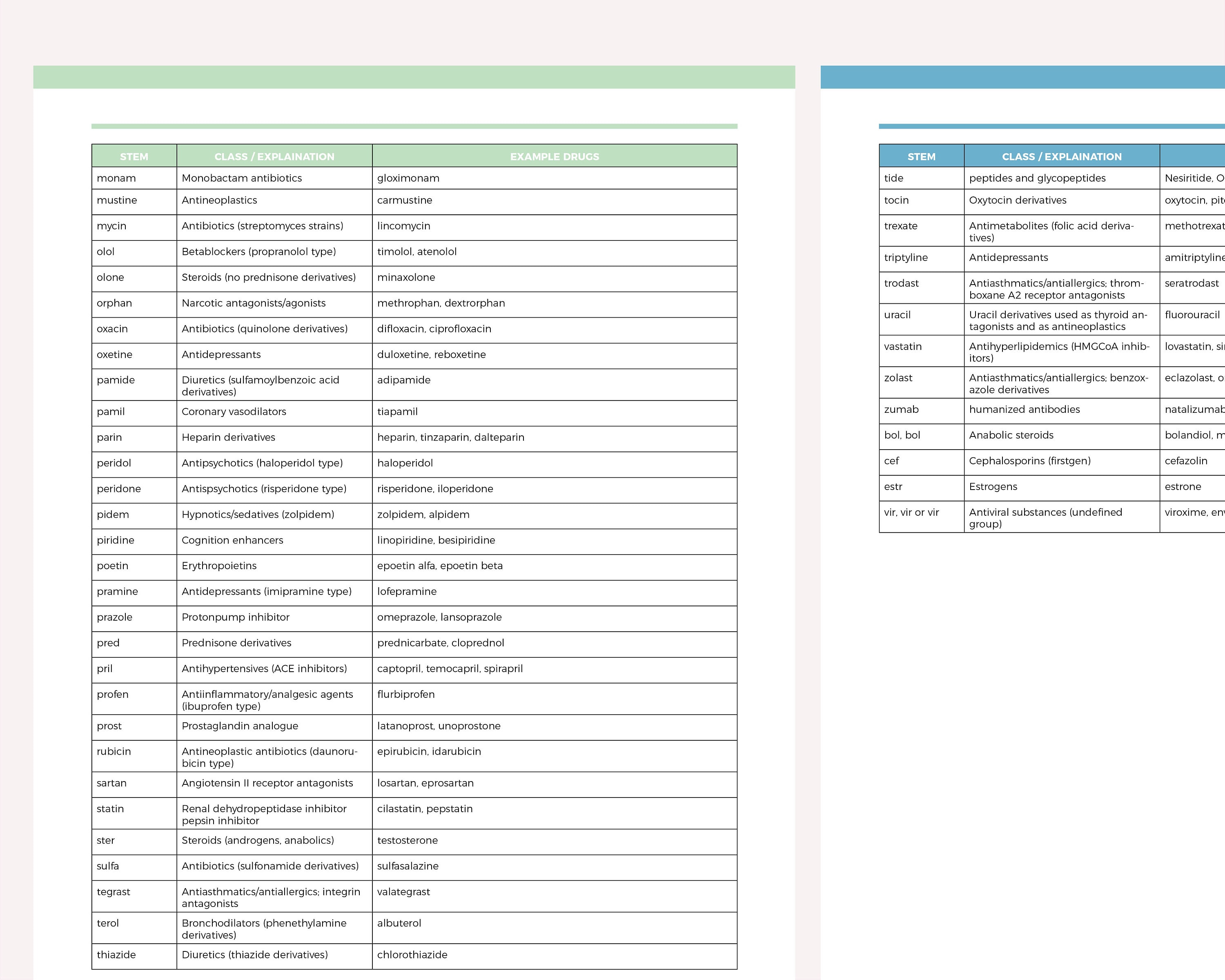Click 'Prednisone derivatives' cell
Screen dimensions: 1225x980
coord(274,645)
